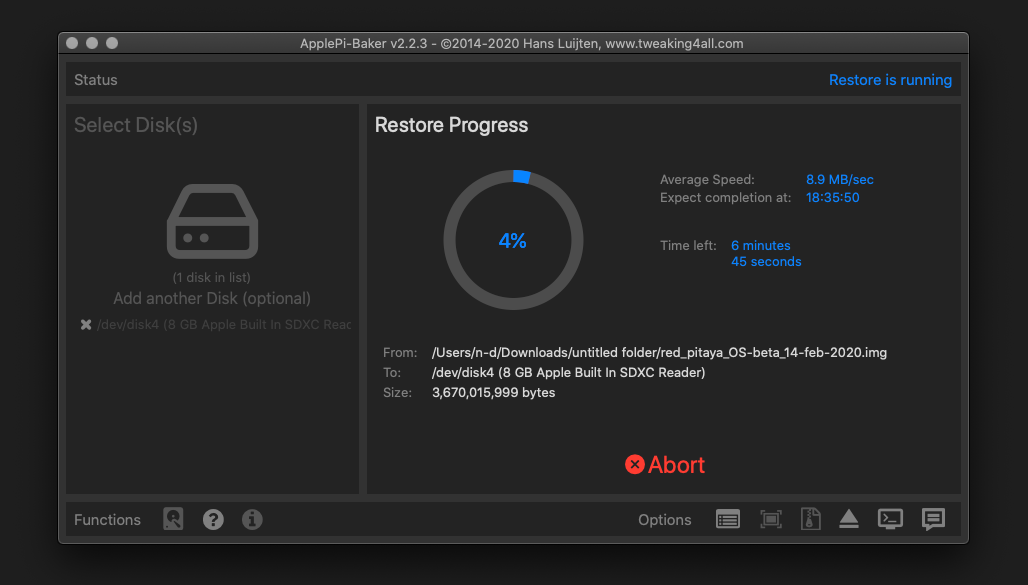Remove /dev/disk4 from the disk list

pyautogui.click(x=86, y=325)
